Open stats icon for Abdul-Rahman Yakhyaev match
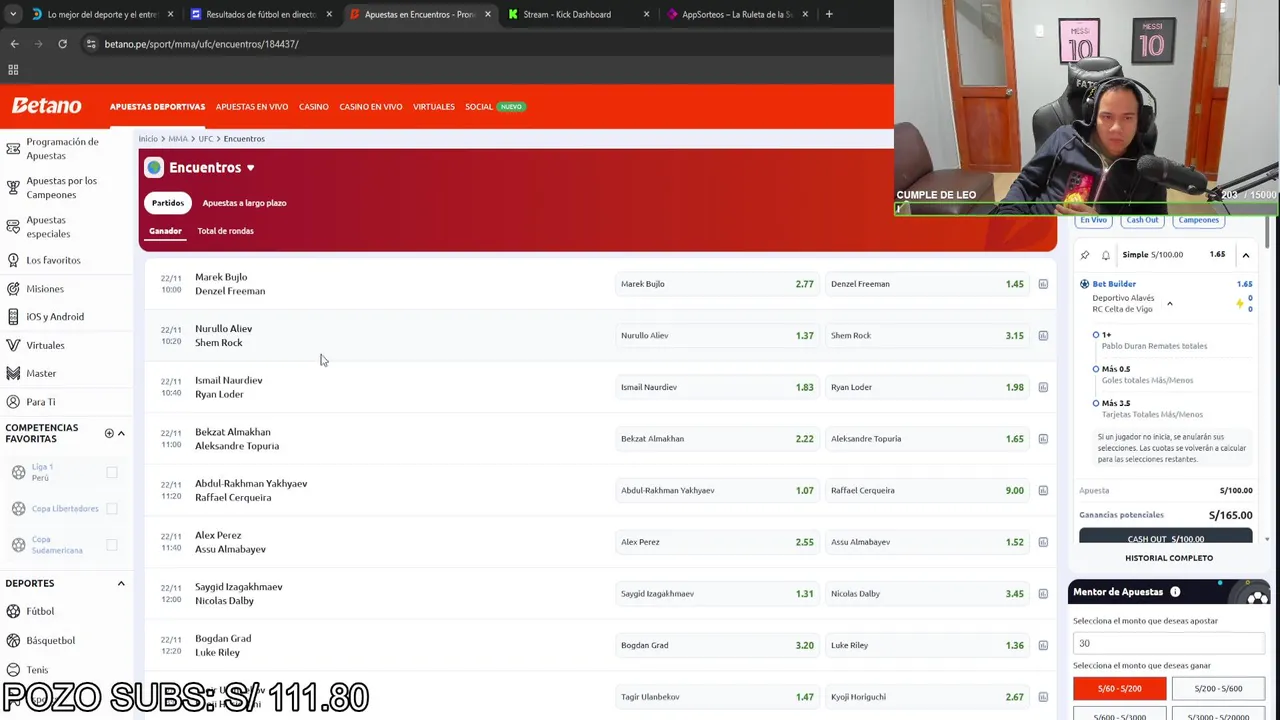Image resolution: width=1280 pixels, height=720 pixels. [x=1043, y=491]
